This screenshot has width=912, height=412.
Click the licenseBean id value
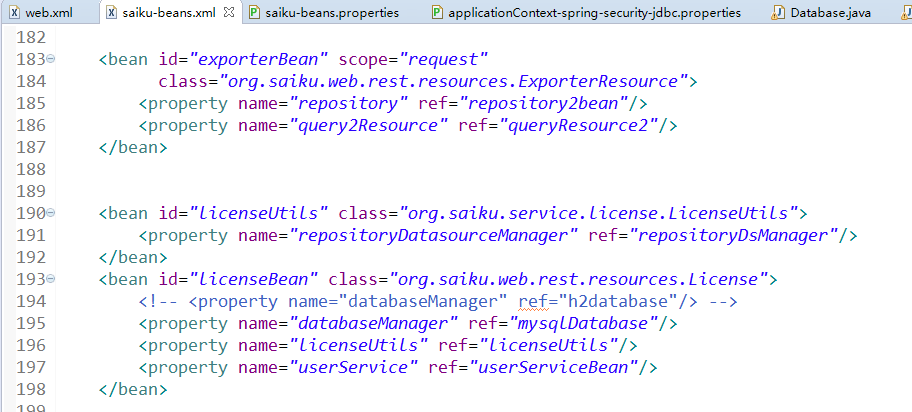tap(253, 280)
